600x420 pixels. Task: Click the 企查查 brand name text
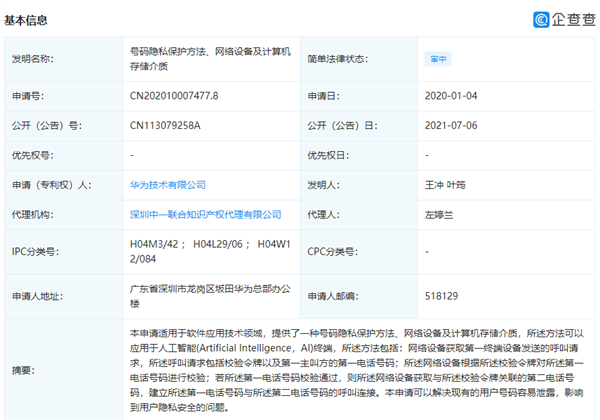click(x=572, y=19)
